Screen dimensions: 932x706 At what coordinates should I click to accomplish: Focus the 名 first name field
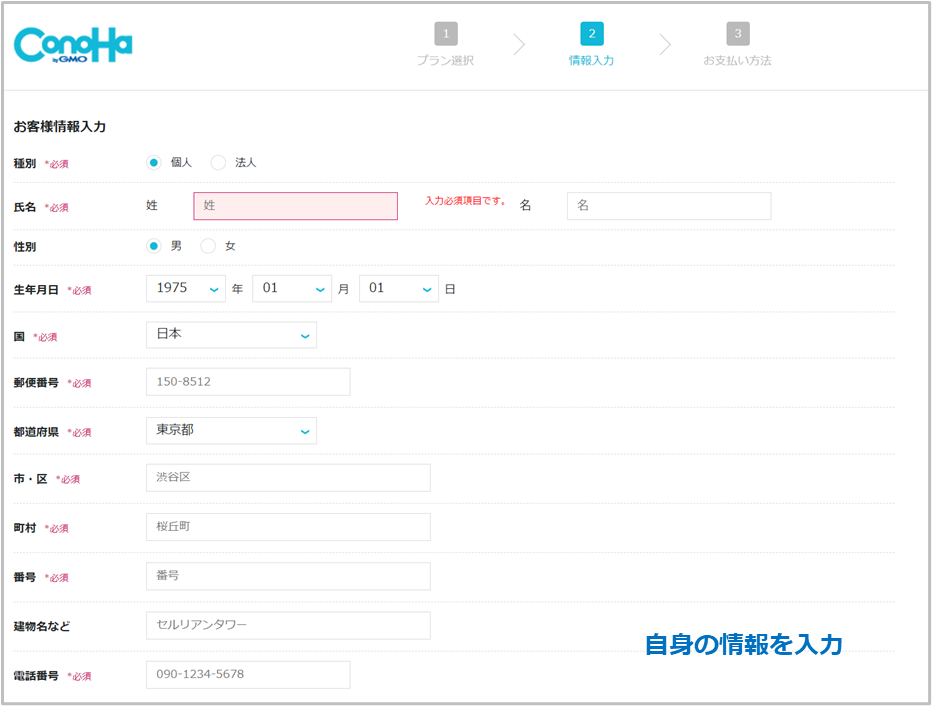[669, 206]
